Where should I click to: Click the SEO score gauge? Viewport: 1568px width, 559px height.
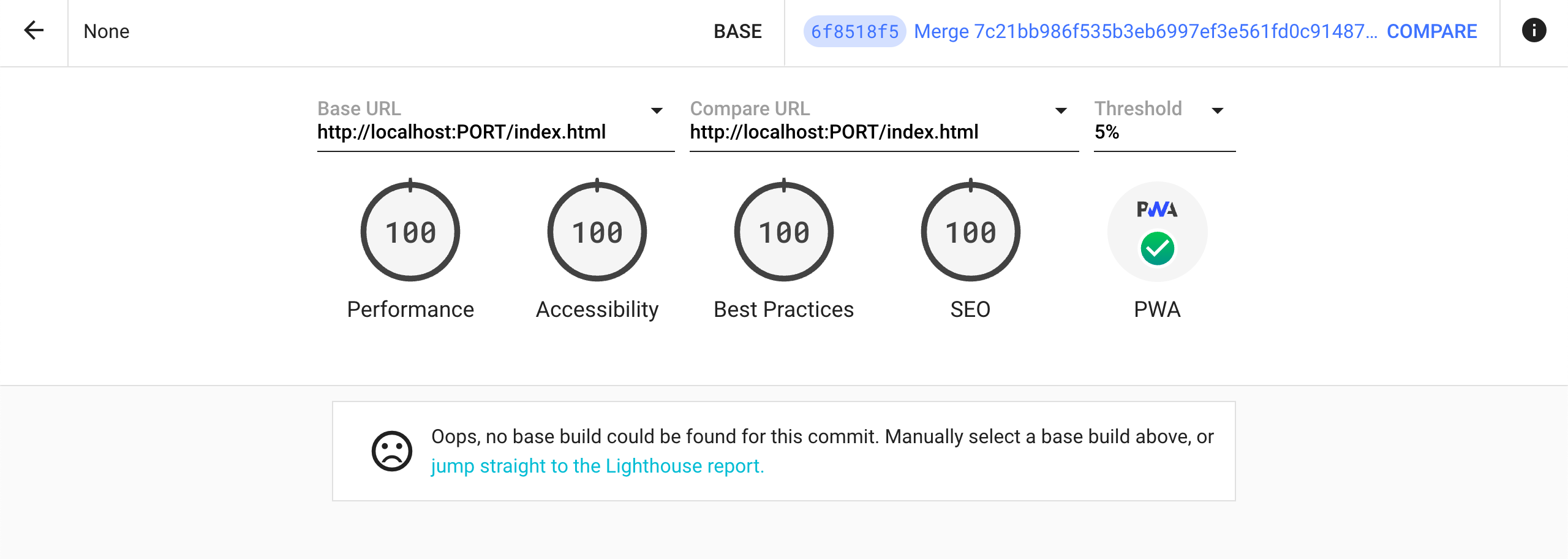971,232
